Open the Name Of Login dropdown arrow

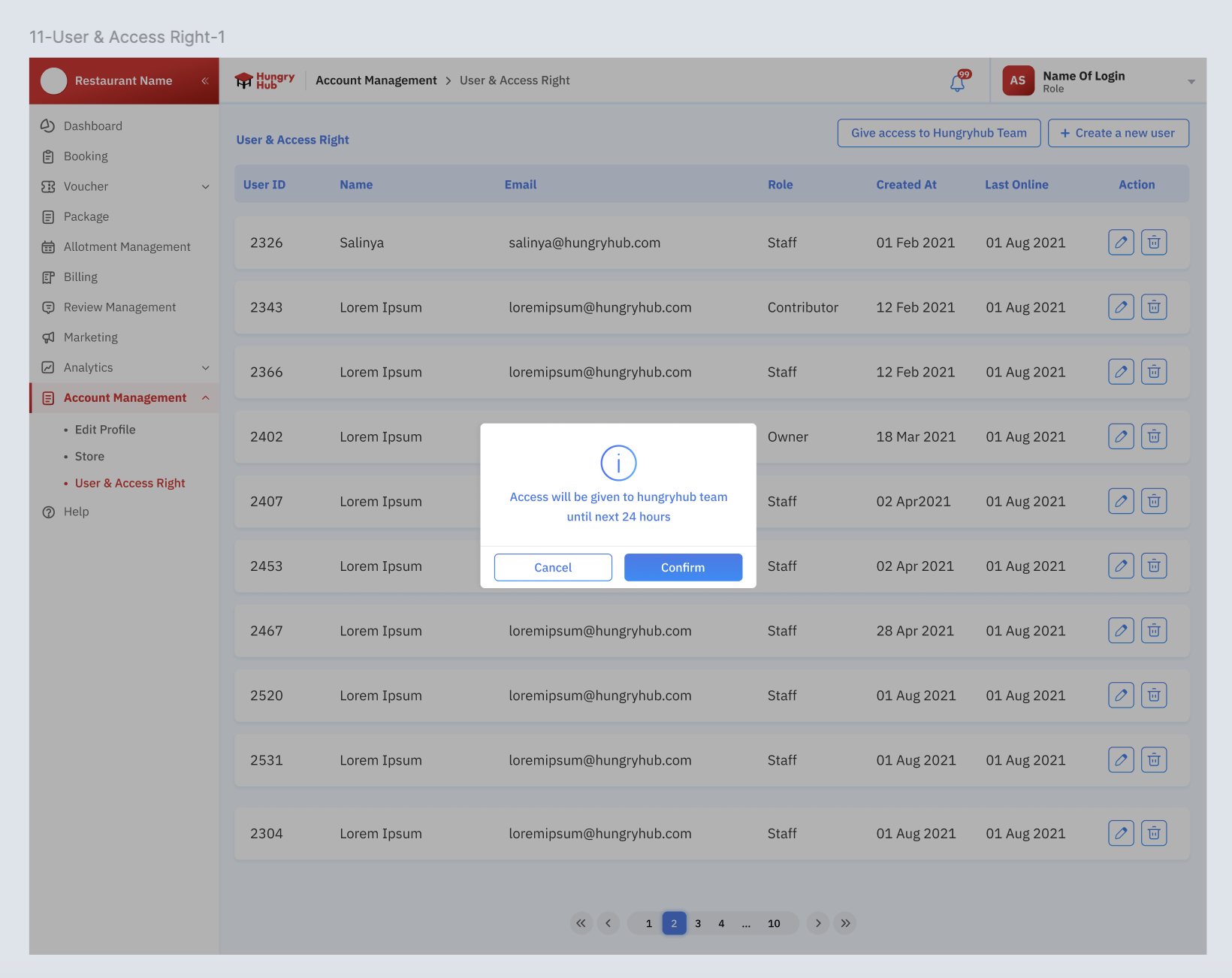[x=1191, y=82]
